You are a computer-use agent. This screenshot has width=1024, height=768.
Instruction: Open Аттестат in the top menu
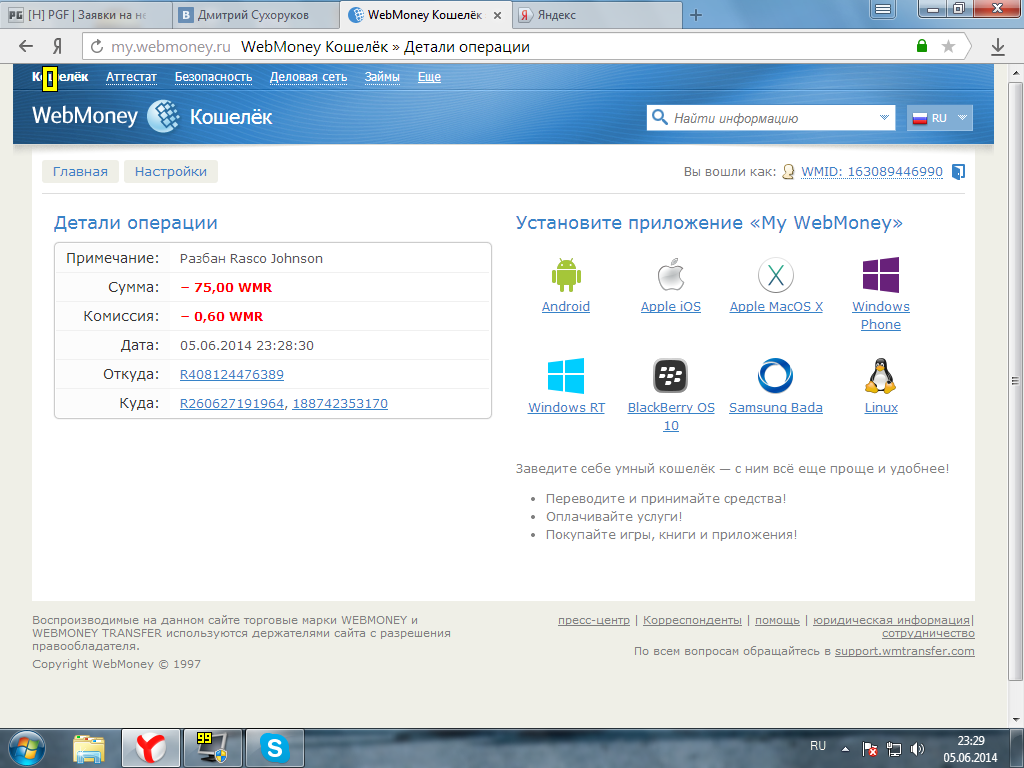pos(131,77)
